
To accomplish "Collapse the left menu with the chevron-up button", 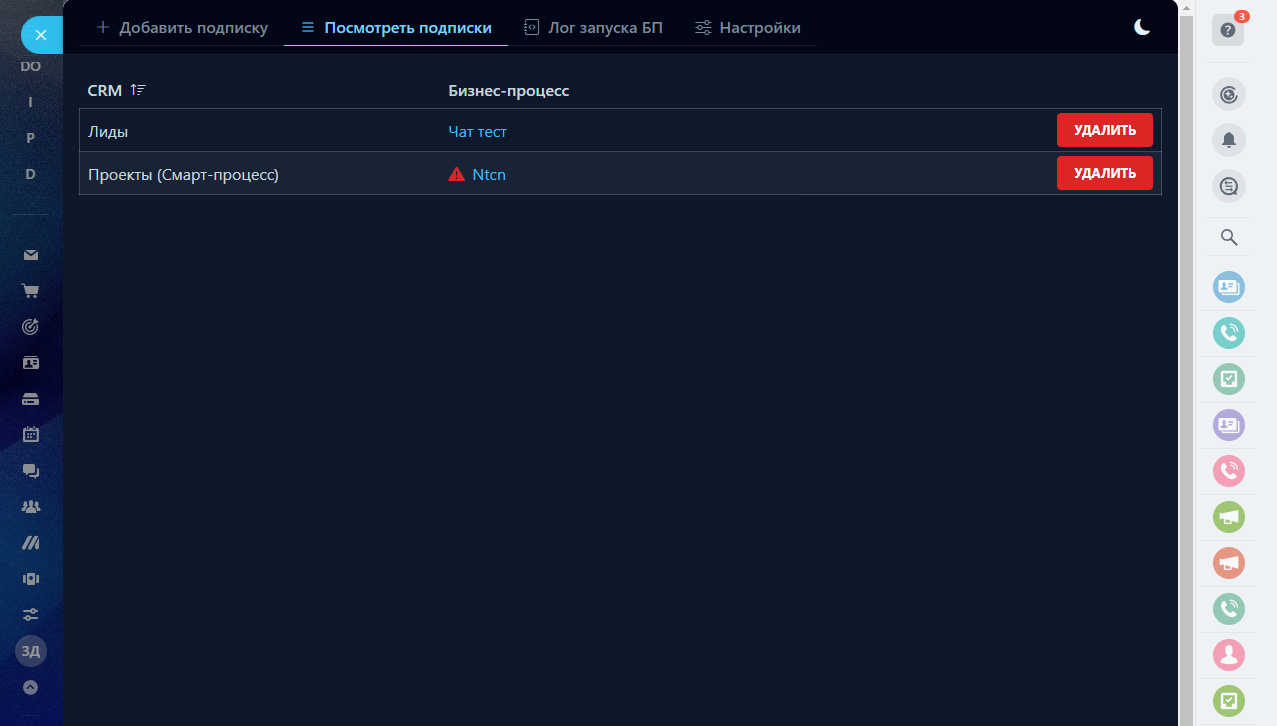I will pyautogui.click(x=31, y=687).
